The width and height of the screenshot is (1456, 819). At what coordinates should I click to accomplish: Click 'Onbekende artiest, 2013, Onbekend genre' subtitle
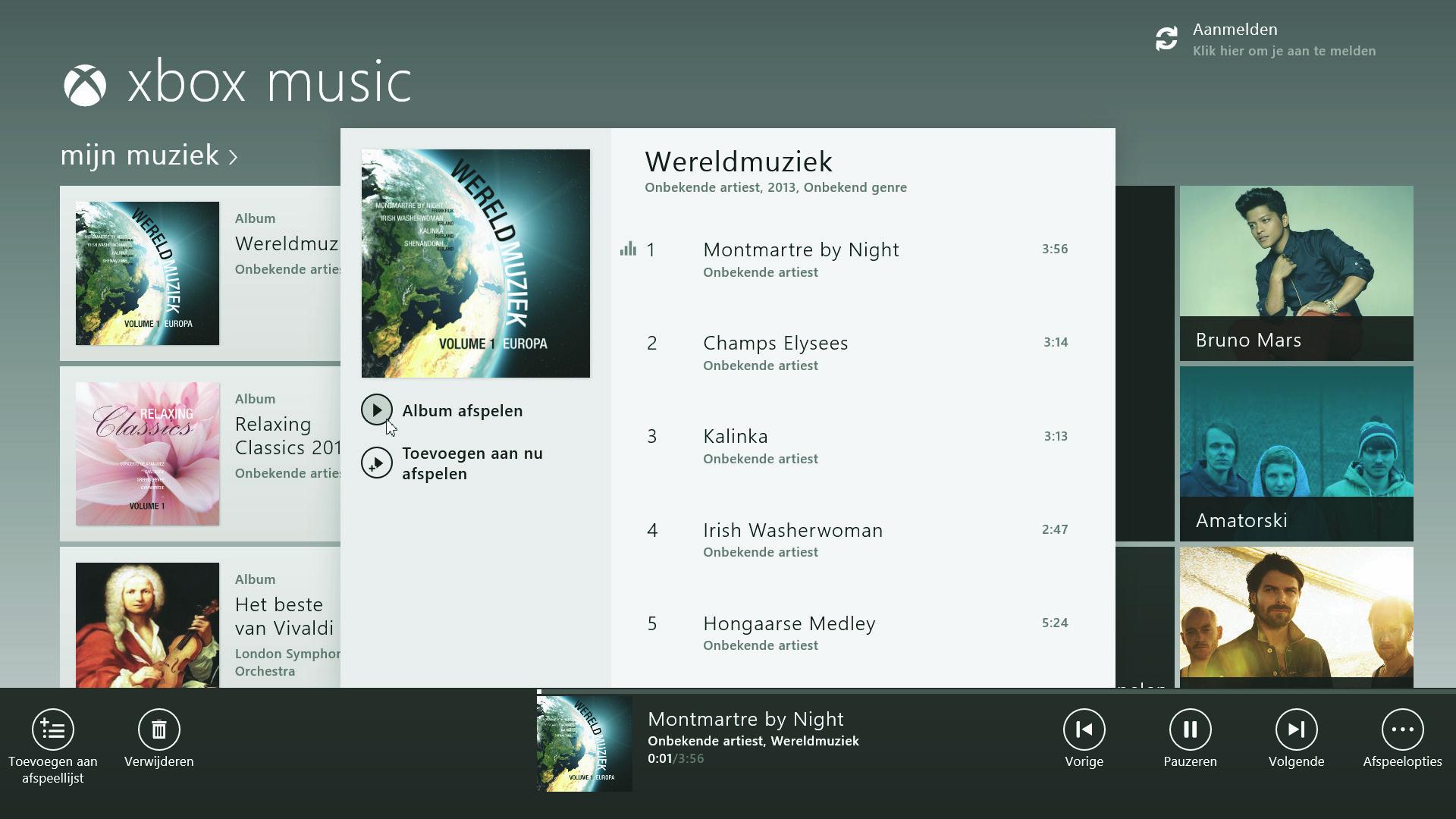pyautogui.click(x=776, y=187)
